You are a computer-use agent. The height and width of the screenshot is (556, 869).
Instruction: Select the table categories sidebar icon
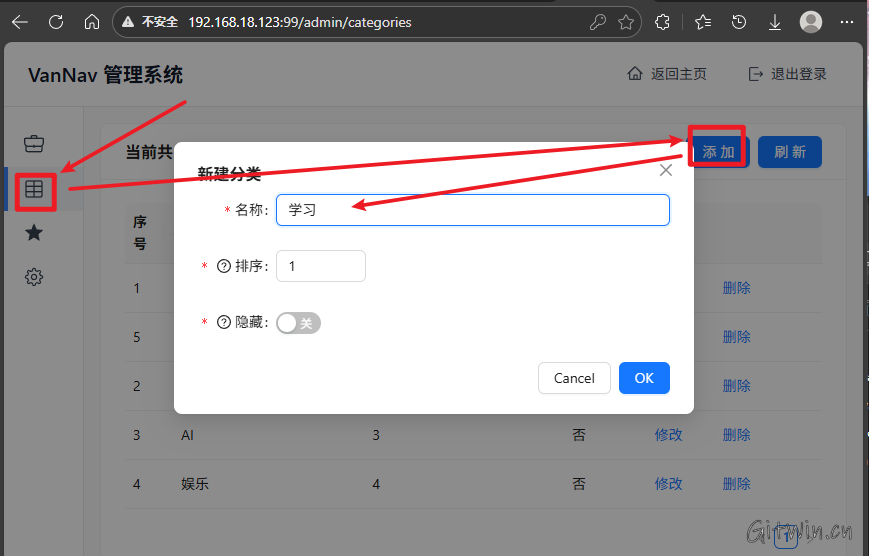point(34,189)
